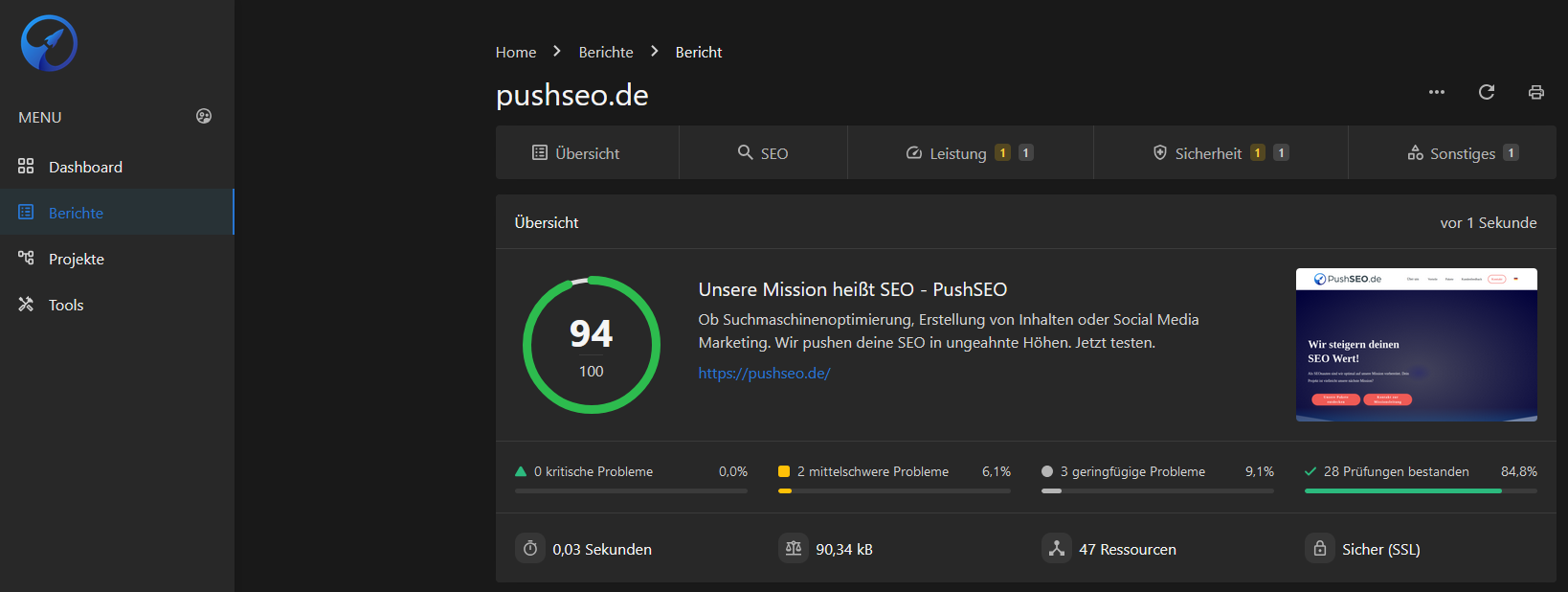Switch to the SEO tab
Viewport: 1568px width, 592px height.
point(763,153)
